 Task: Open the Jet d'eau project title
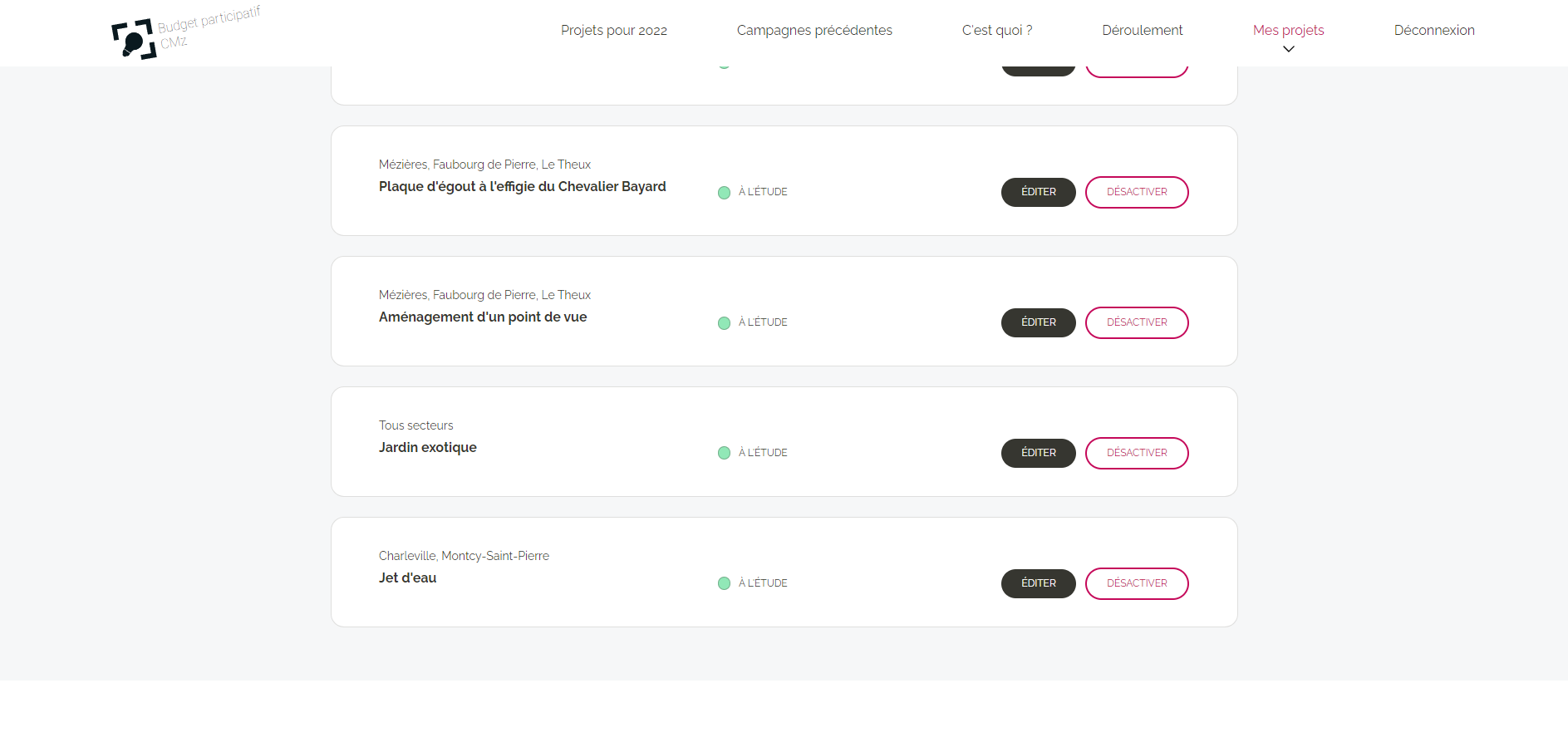click(407, 578)
